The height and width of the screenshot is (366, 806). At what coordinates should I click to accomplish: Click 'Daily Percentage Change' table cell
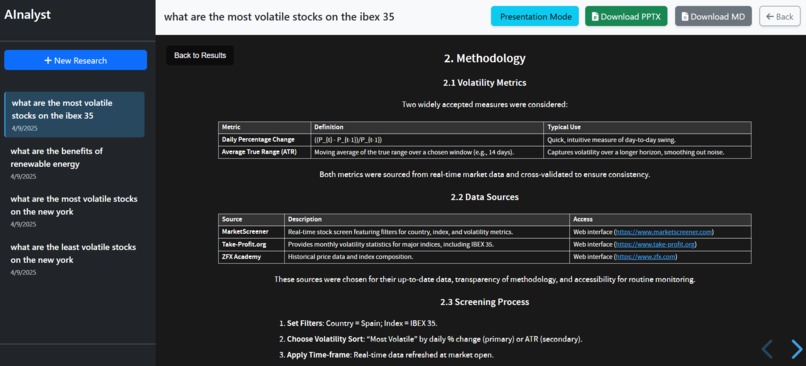(265, 140)
